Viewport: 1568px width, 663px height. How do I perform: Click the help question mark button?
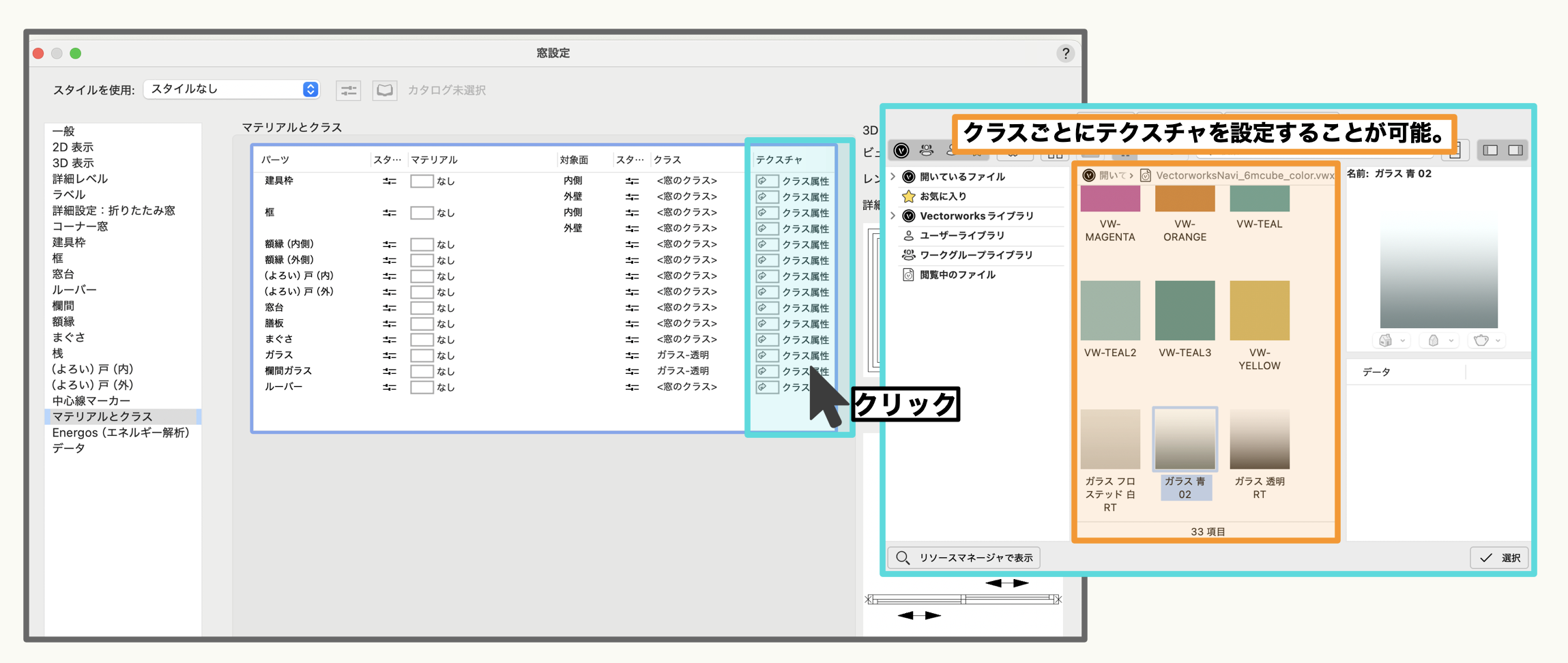click(1065, 53)
